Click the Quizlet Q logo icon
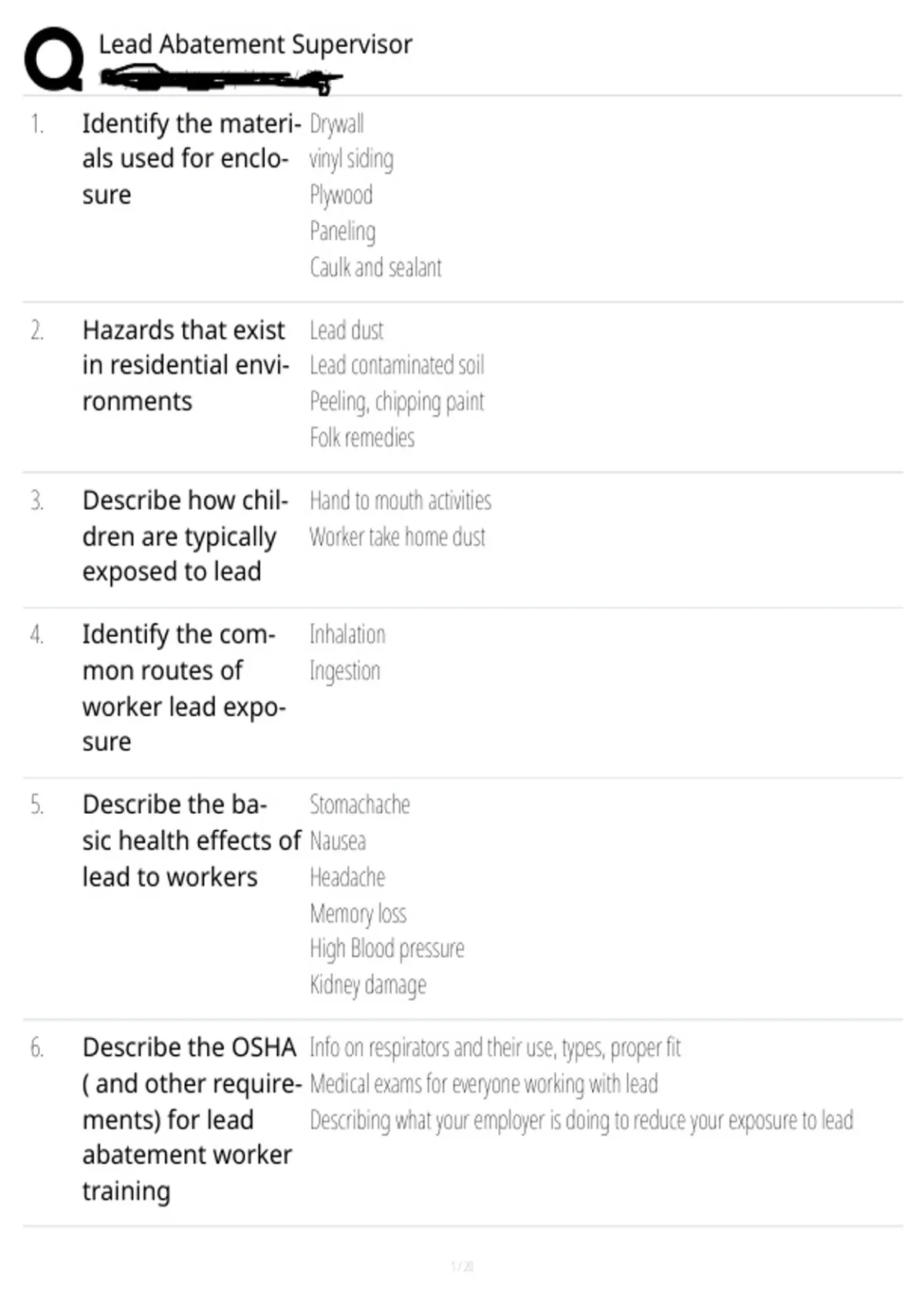 click(54, 59)
